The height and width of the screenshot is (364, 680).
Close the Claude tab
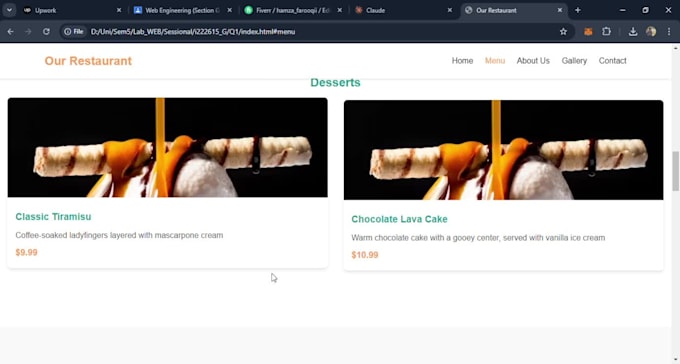pyautogui.click(x=450, y=10)
